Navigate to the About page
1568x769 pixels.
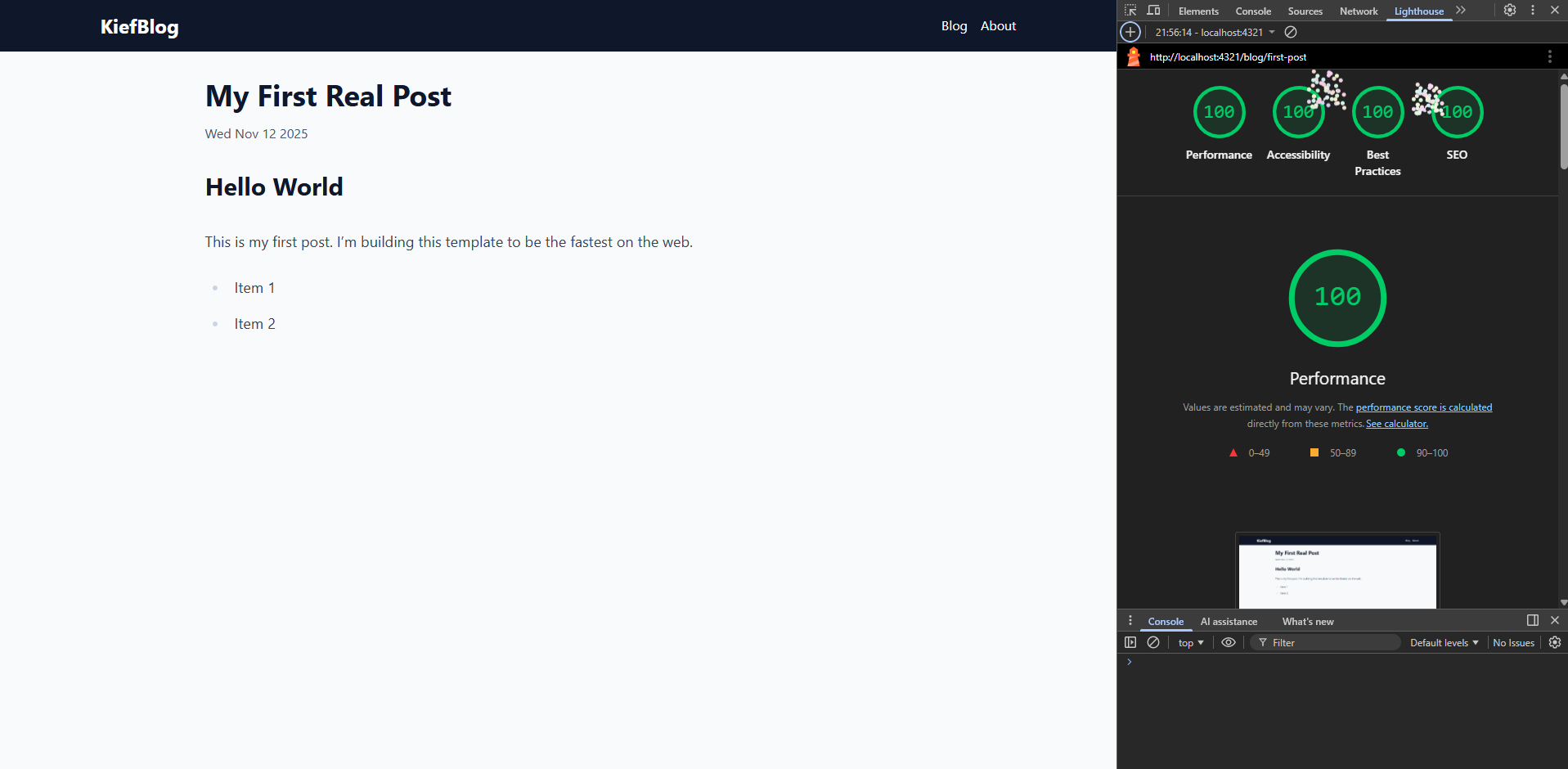[998, 25]
